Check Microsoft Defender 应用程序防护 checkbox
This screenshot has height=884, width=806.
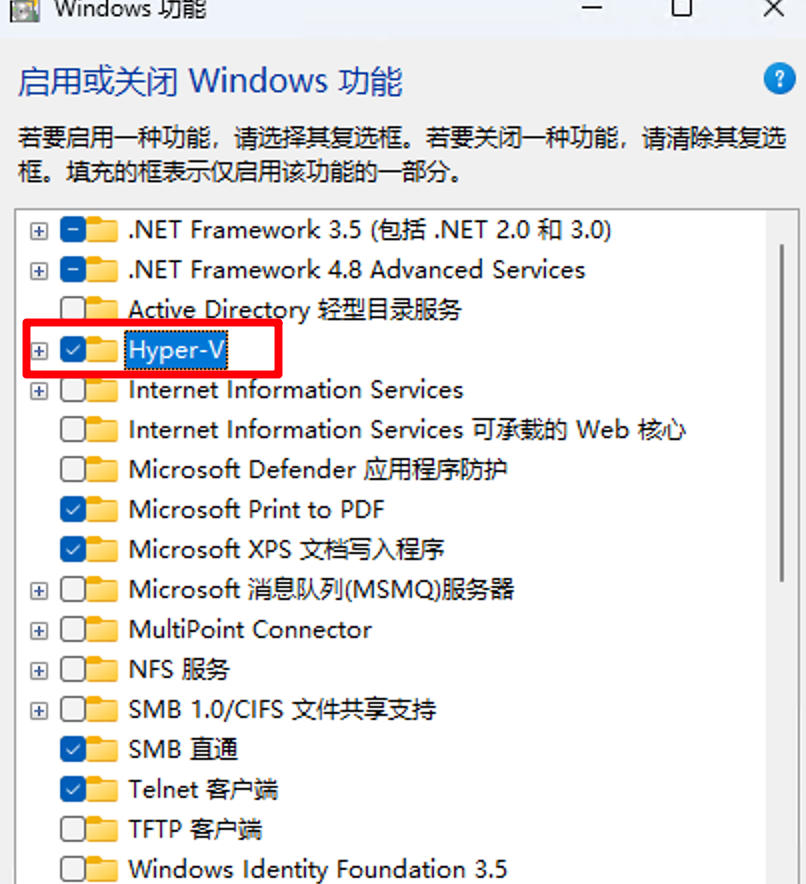72,470
